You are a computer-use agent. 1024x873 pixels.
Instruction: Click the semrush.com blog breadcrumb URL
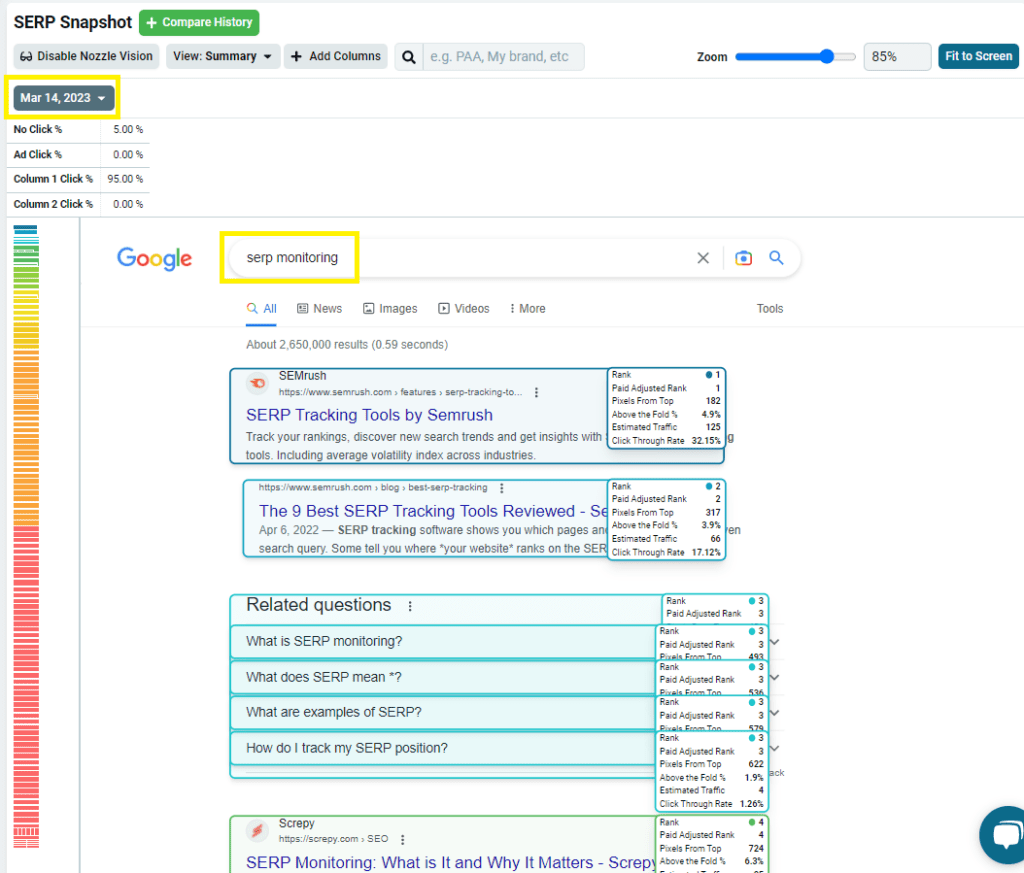[x=373, y=488]
